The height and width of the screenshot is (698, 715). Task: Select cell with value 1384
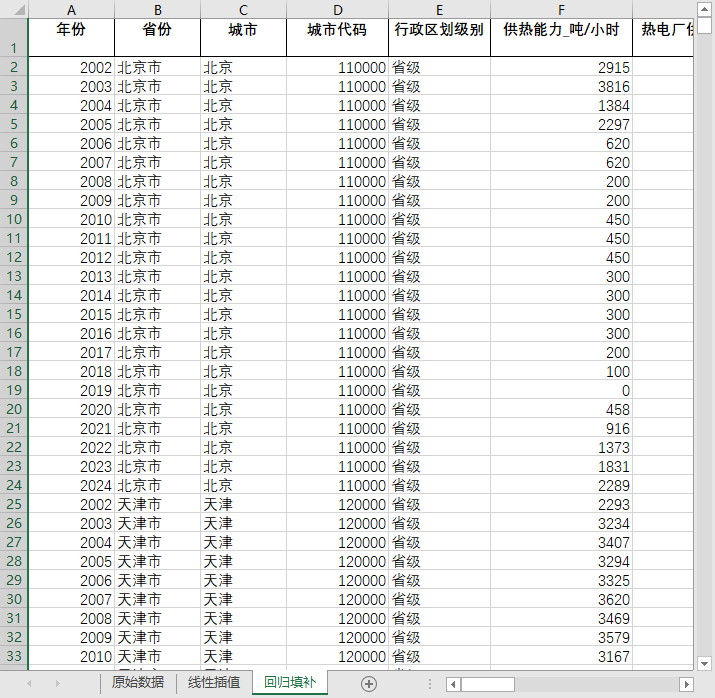click(x=561, y=106)
